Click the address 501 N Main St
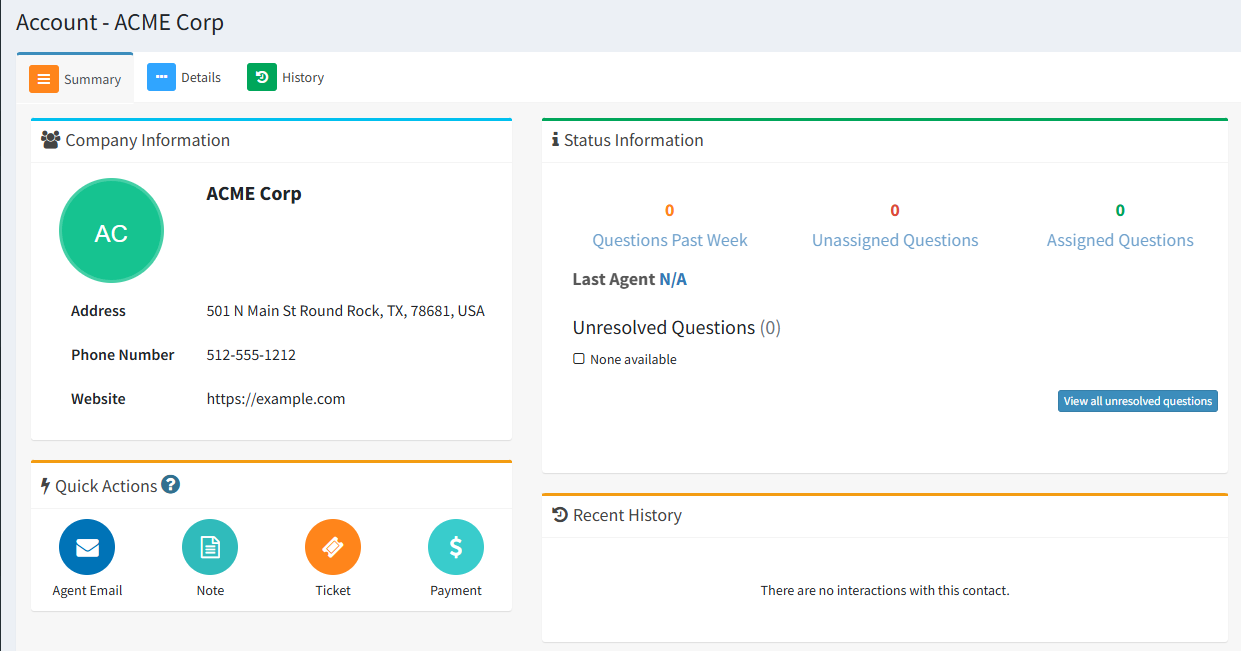 coord(346,311)
